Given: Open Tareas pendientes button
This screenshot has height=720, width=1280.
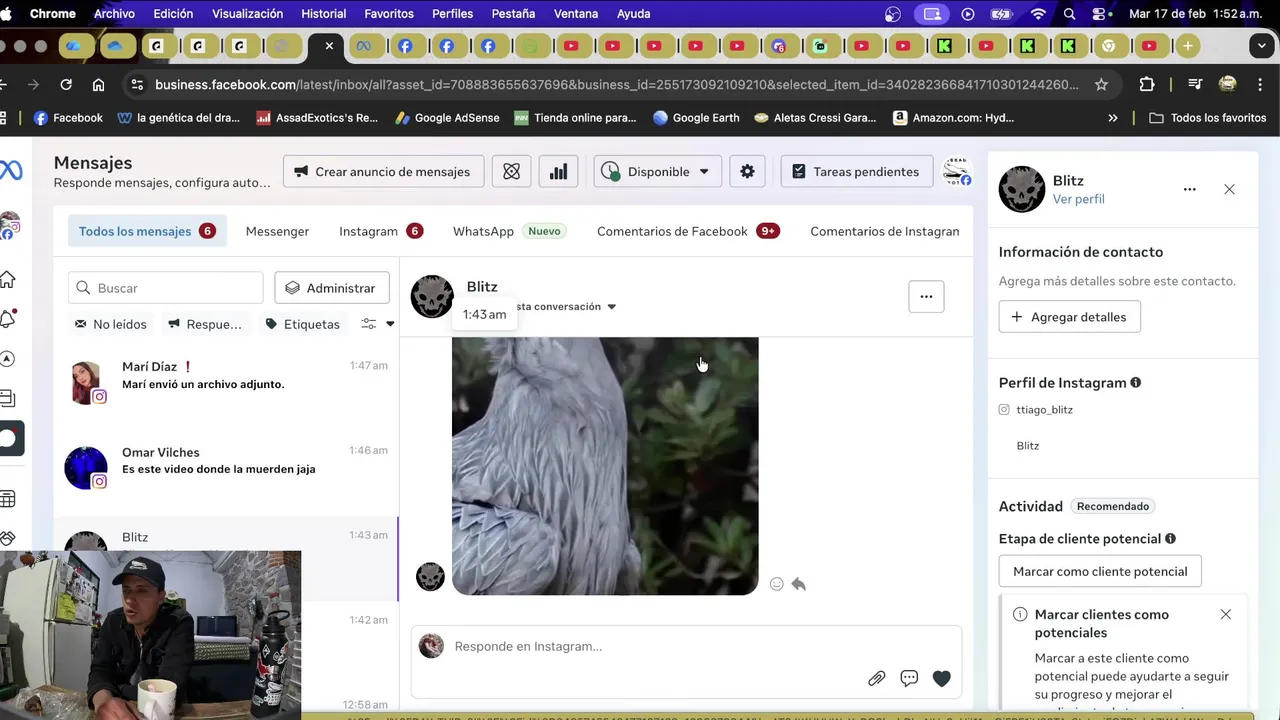Looking at the screenshot, I should tap(856, 172).
